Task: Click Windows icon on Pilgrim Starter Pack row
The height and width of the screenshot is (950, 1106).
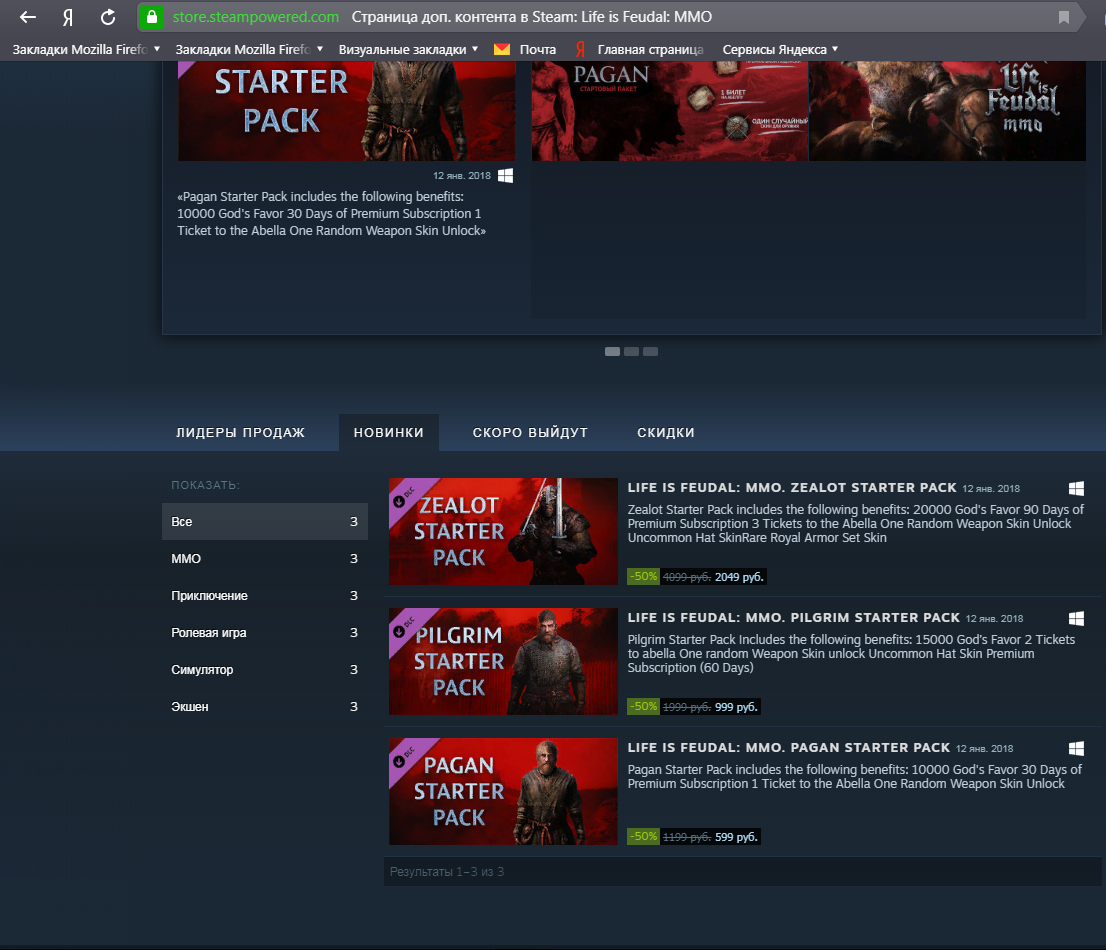Action: point(1076,619)
